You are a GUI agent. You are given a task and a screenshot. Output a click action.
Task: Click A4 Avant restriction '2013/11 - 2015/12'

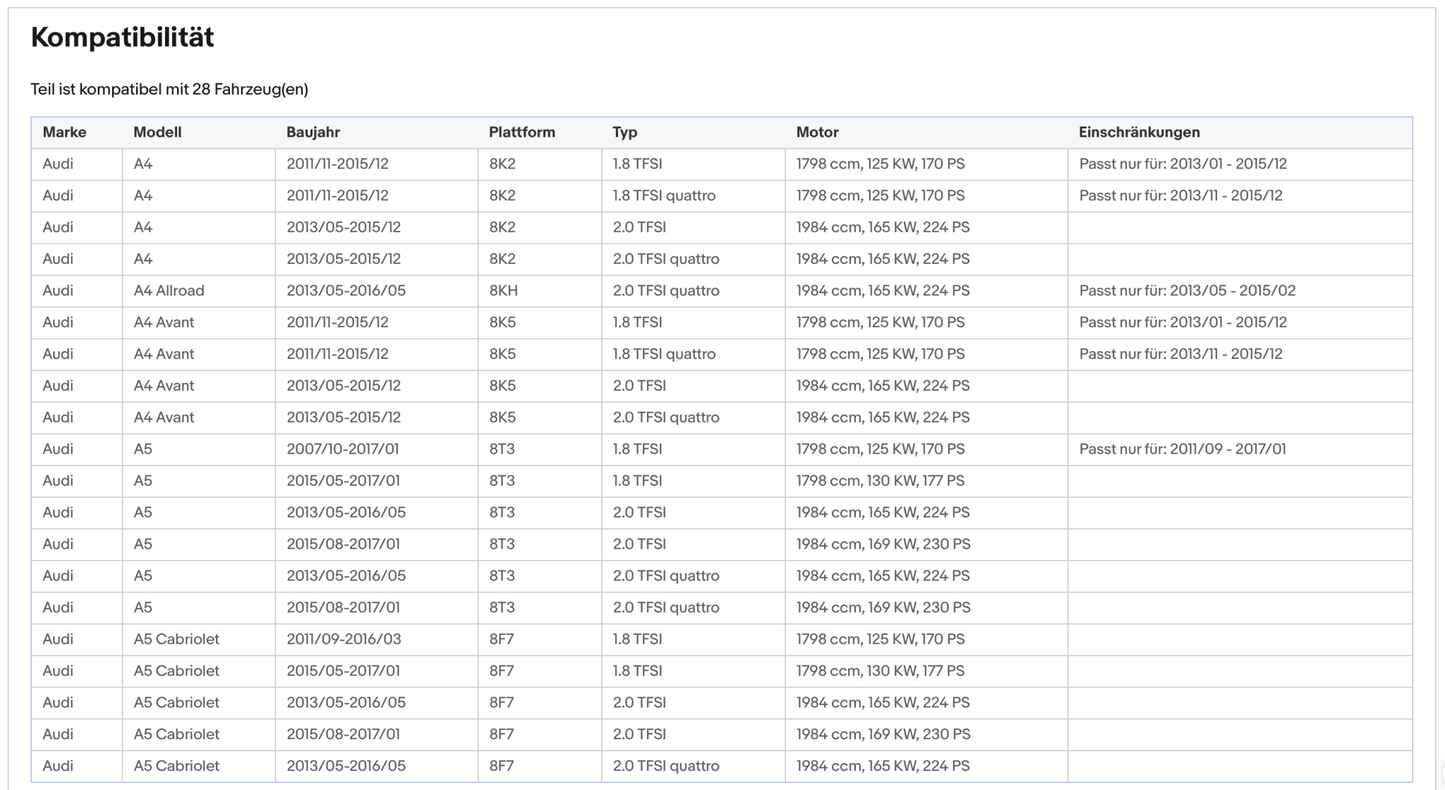1180,354
